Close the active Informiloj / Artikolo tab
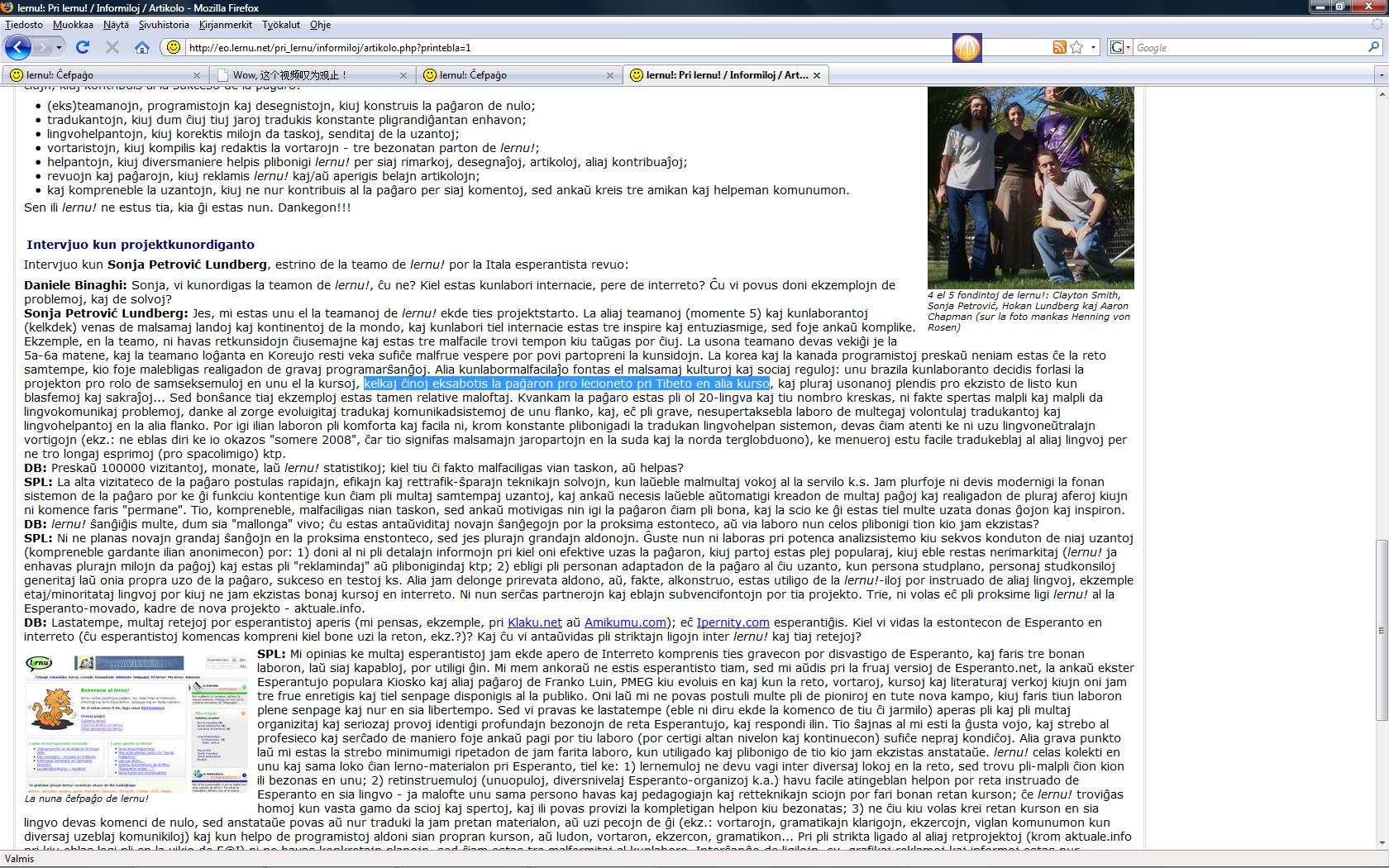Image resolution: width=1389 pixels, height=868 pixels. coord(817,75)
